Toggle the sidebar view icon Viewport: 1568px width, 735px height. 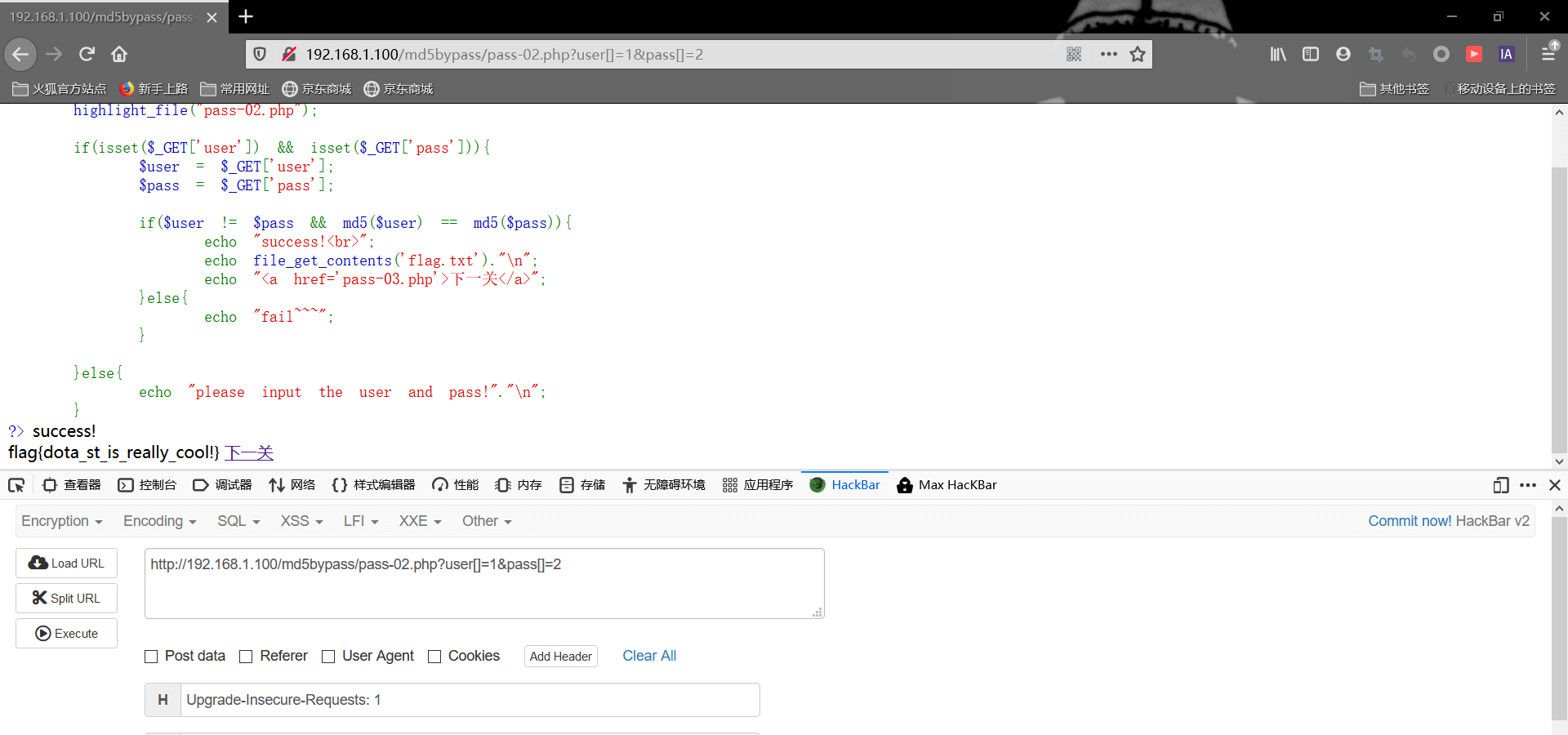(x=1311, y=54)
